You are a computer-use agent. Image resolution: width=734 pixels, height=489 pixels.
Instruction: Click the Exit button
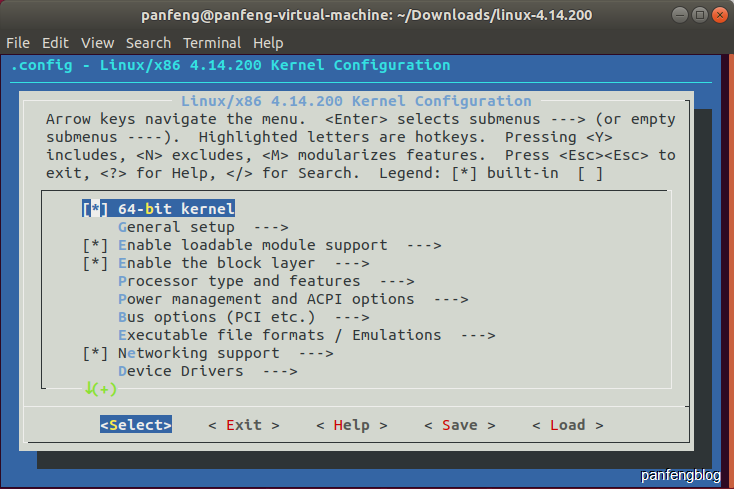click(244, 425)
